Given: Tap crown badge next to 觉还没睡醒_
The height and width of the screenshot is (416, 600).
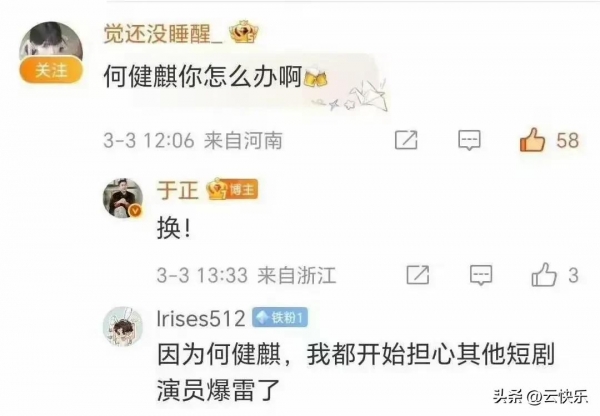Looking at the screenshot, I should click(244, 32).
